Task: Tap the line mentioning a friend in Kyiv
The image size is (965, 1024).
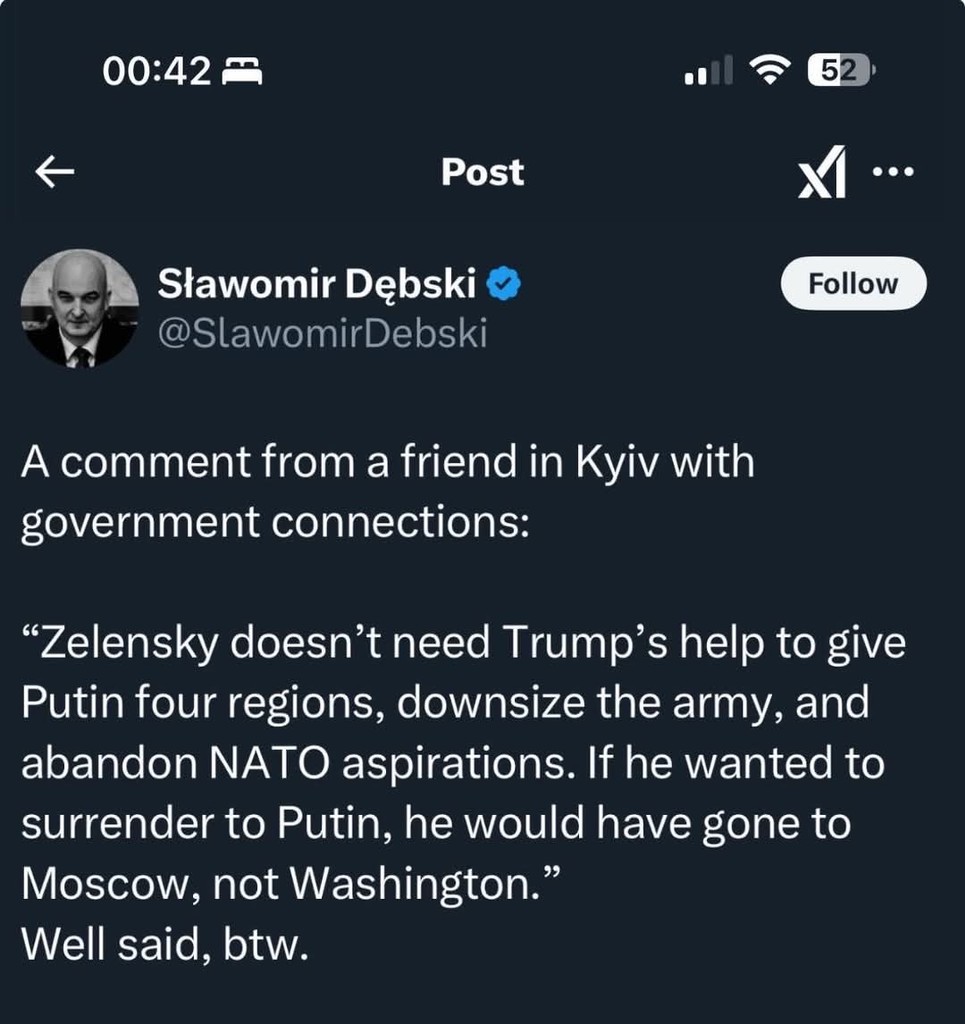Action: (388, 463)
